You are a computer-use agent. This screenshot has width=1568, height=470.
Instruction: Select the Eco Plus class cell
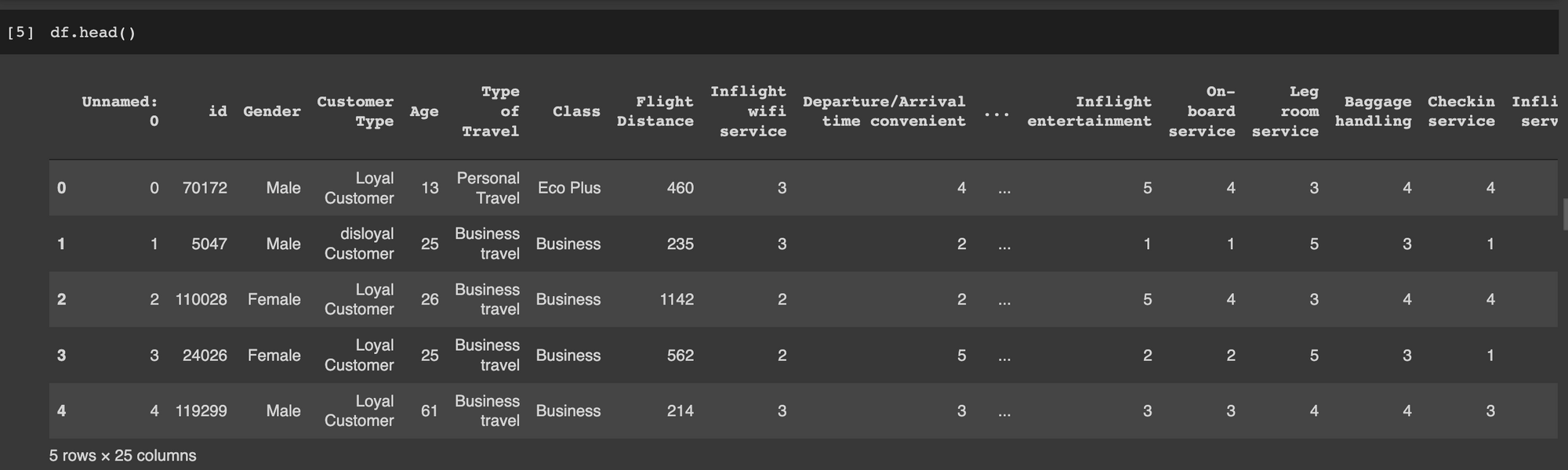click(x=569, y=188)
